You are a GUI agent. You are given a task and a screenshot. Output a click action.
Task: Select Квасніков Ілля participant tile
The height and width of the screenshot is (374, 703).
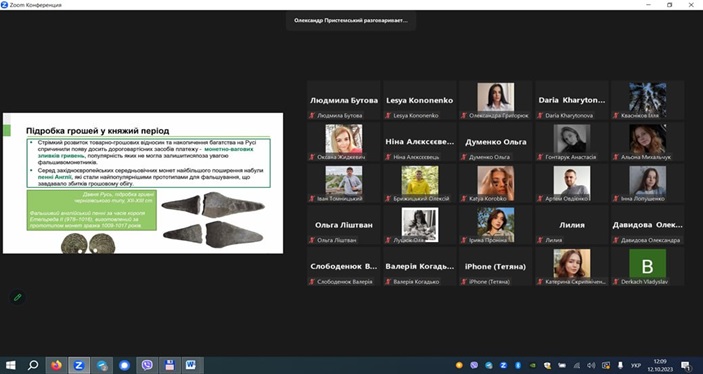647,100
